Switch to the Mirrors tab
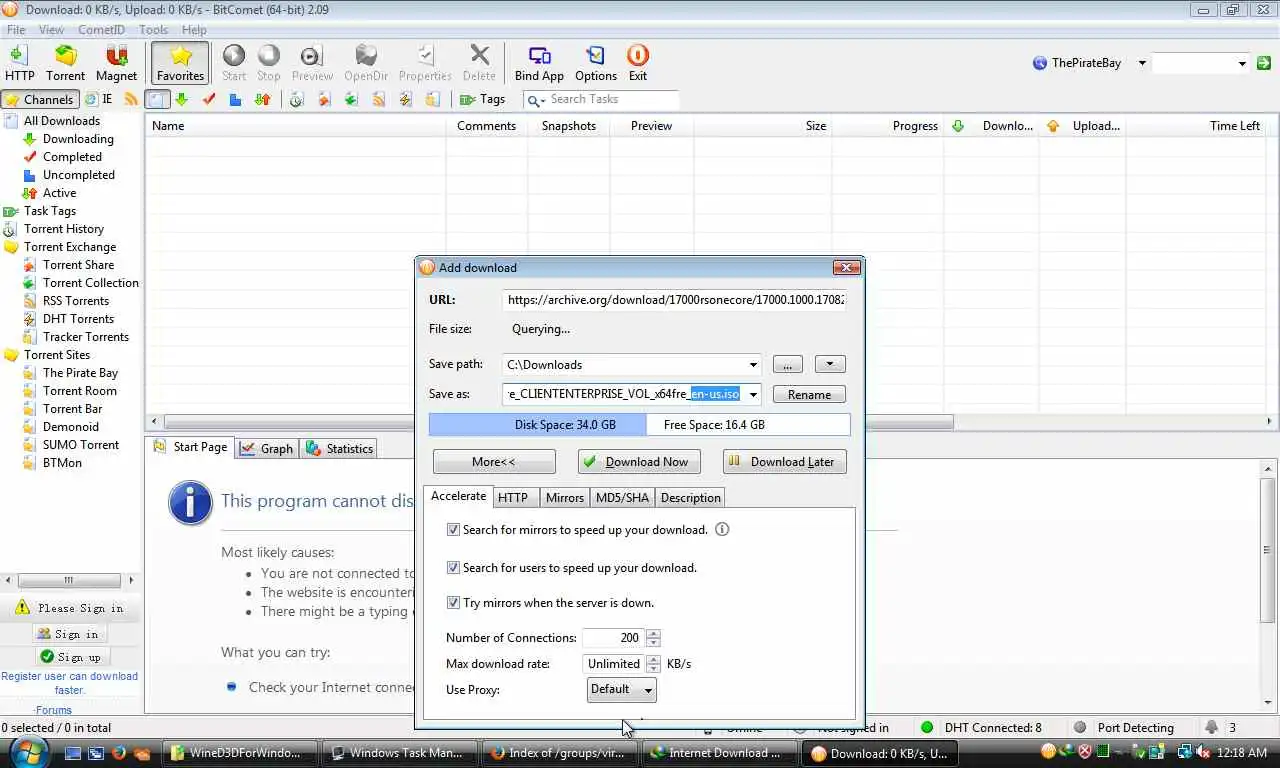This screenshot has height=768, width=1280. click(565, 498)
